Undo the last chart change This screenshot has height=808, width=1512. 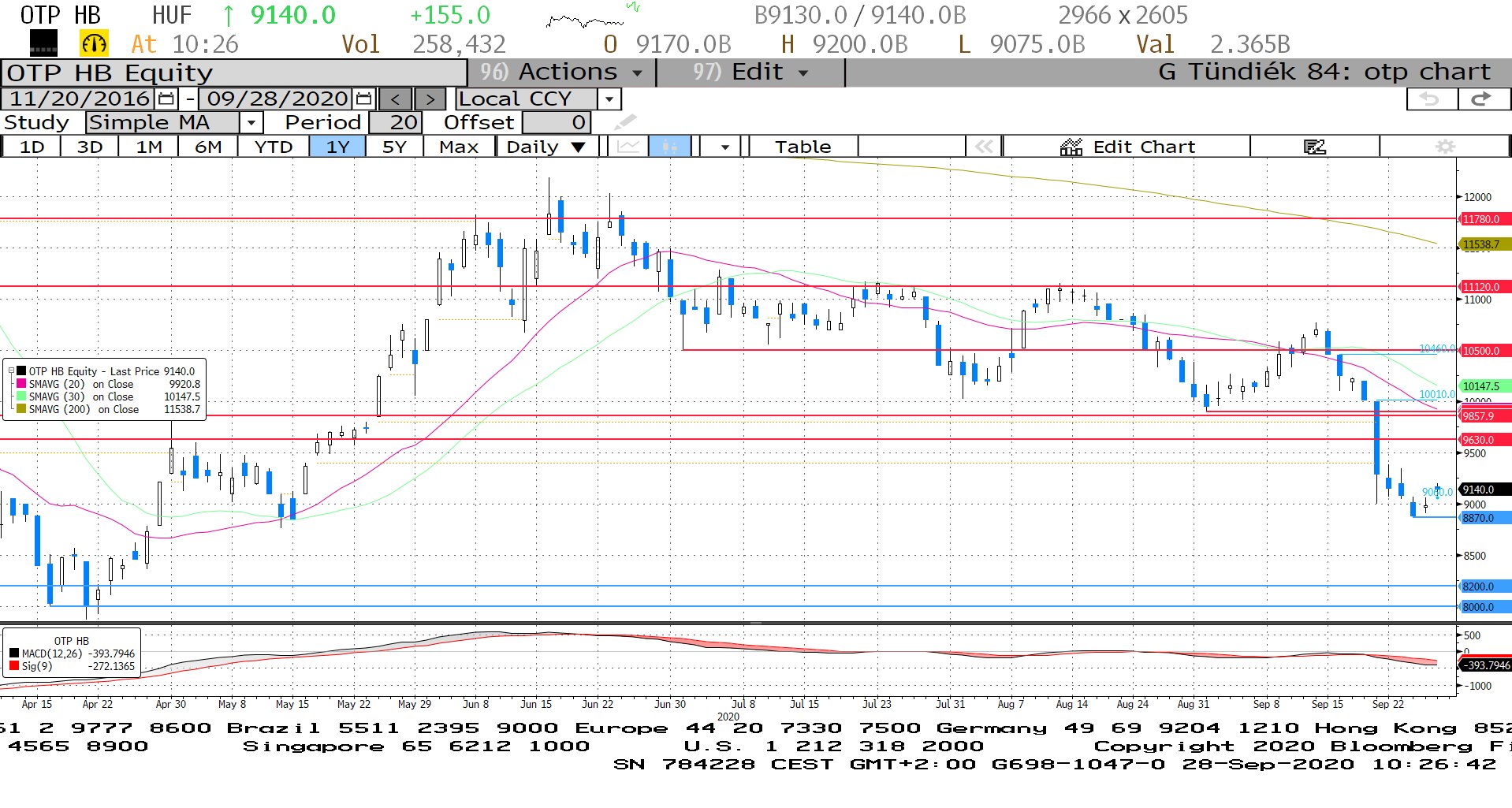1430,99
